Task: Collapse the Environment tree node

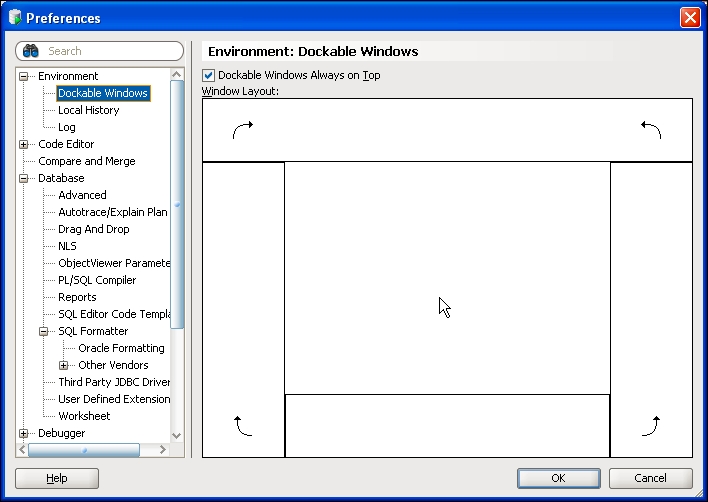Action: (x=23, y=76)
